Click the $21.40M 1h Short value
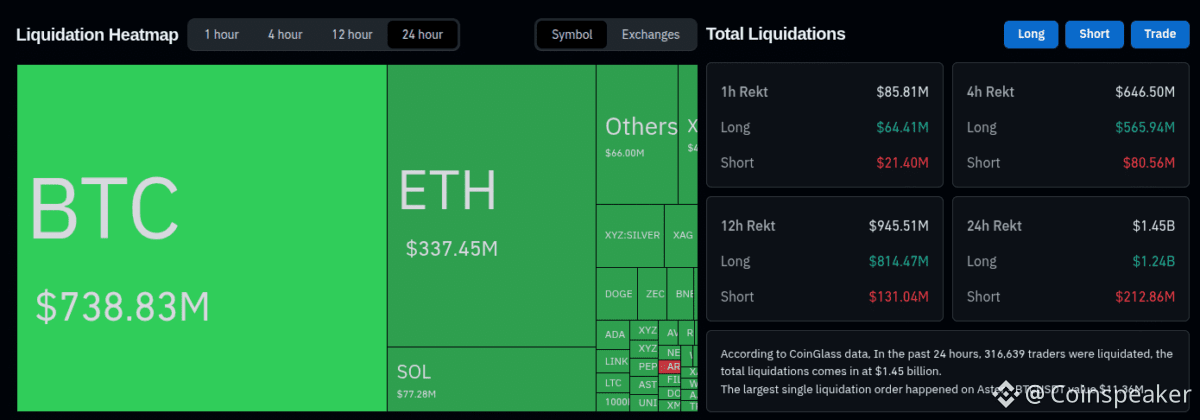Viewport: 1200px width, 420px height. 902,162
